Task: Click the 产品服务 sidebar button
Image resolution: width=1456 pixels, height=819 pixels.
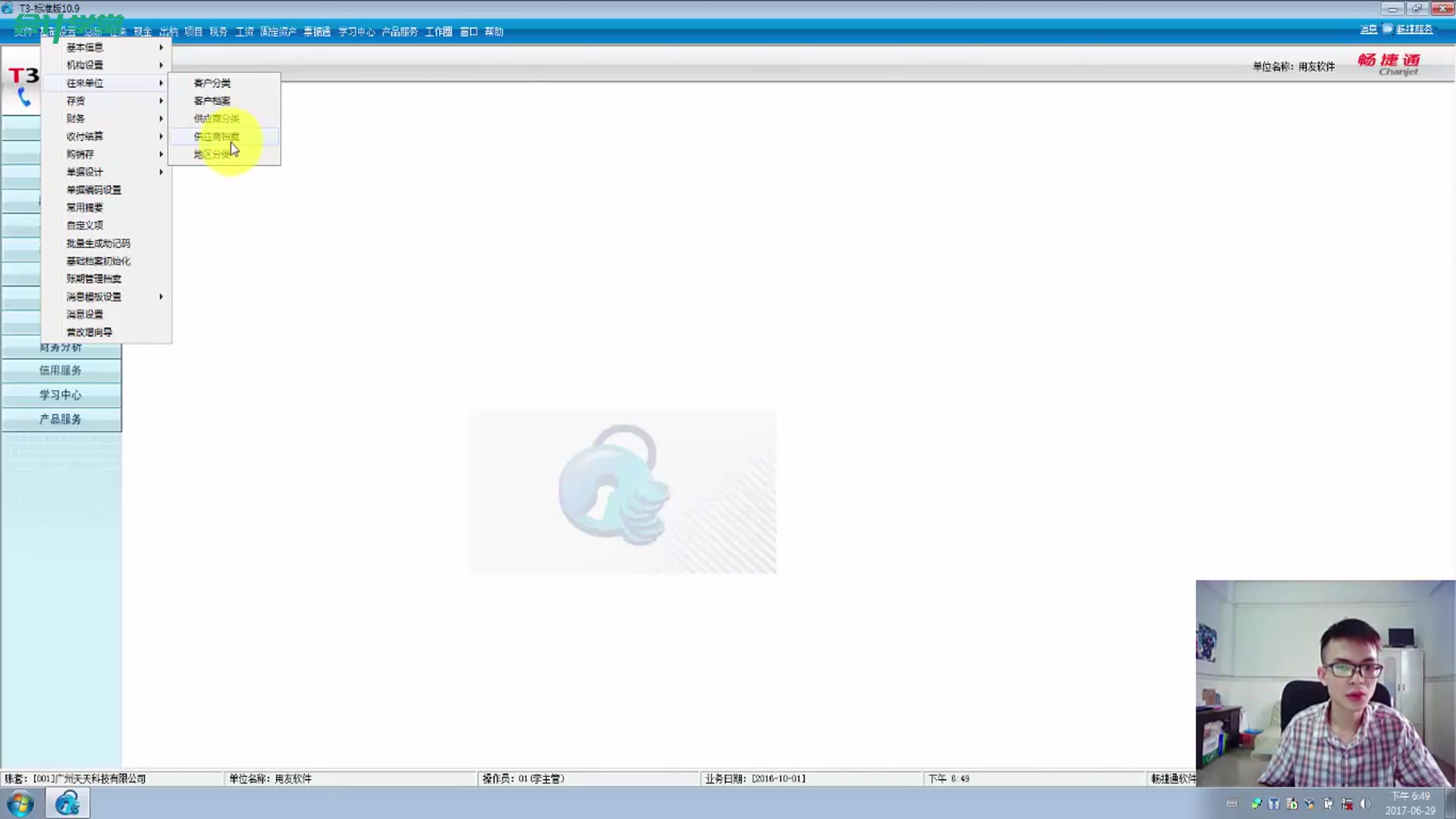Action: pos(61,419)
